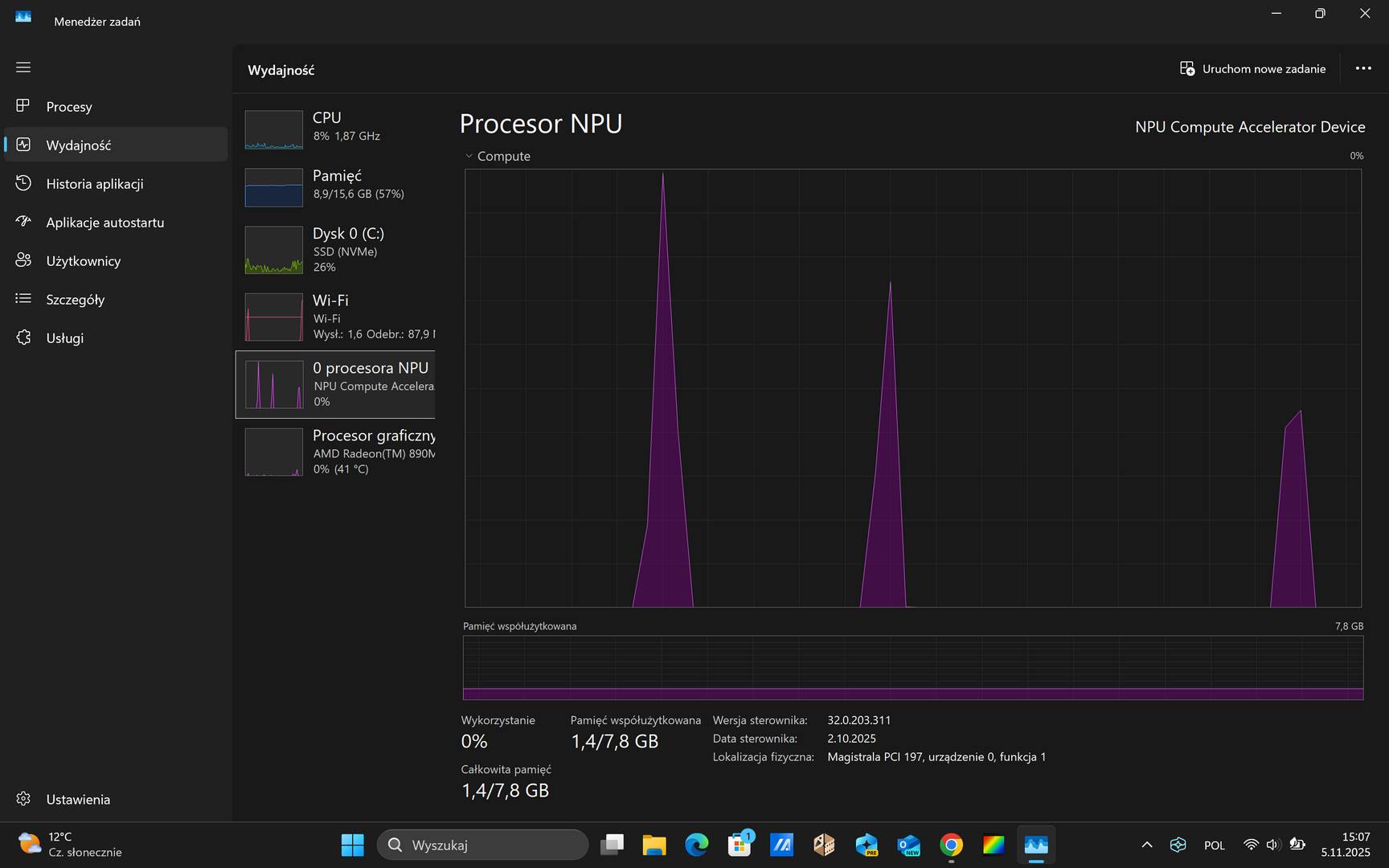Click the three-dot more options button
The image size is (1389, 868).
coord(1363,68)
